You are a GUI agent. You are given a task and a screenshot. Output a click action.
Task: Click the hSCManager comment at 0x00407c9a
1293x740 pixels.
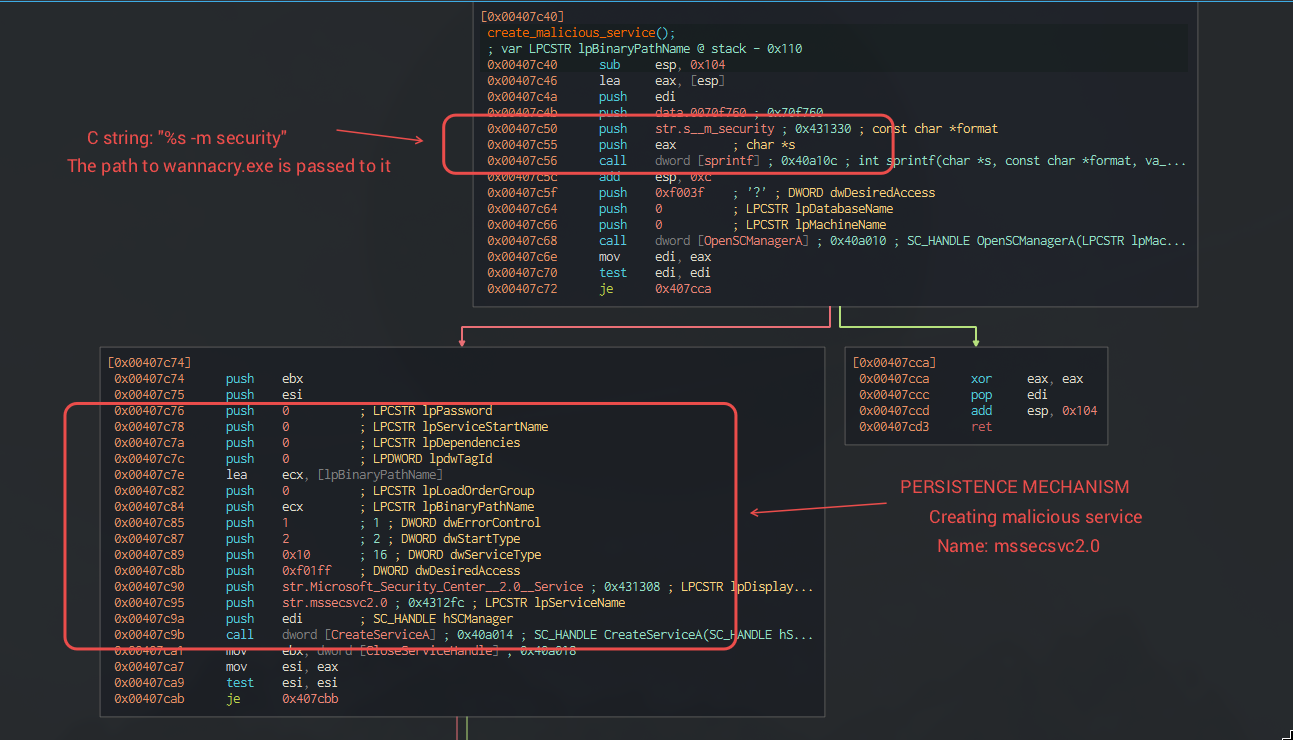436,619
